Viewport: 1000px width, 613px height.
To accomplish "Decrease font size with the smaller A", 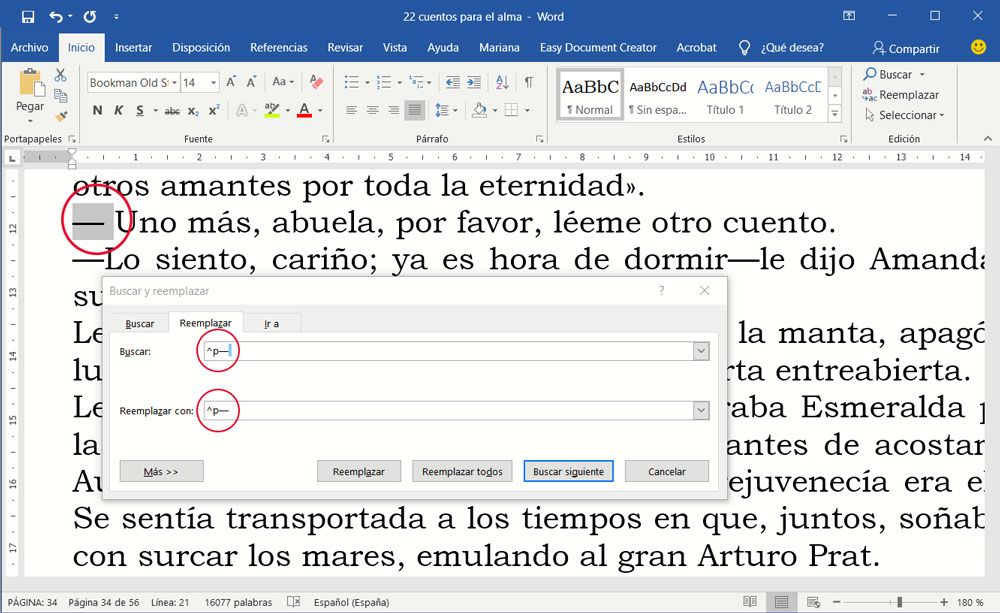I will pos(252,82).
